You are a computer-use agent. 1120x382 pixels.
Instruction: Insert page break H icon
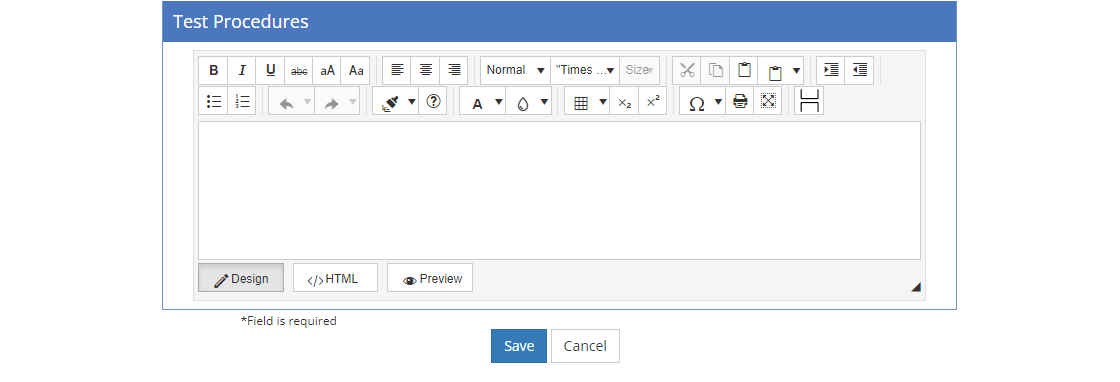(x=809, y=101)
